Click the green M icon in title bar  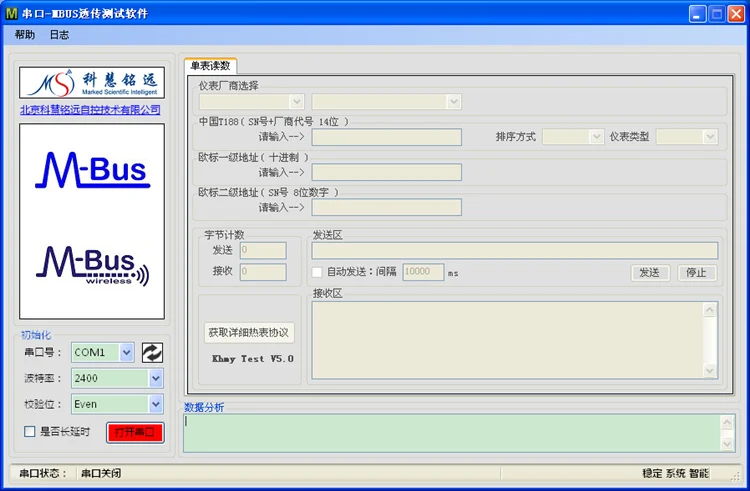pyautogui.click(x=11, y=13)
